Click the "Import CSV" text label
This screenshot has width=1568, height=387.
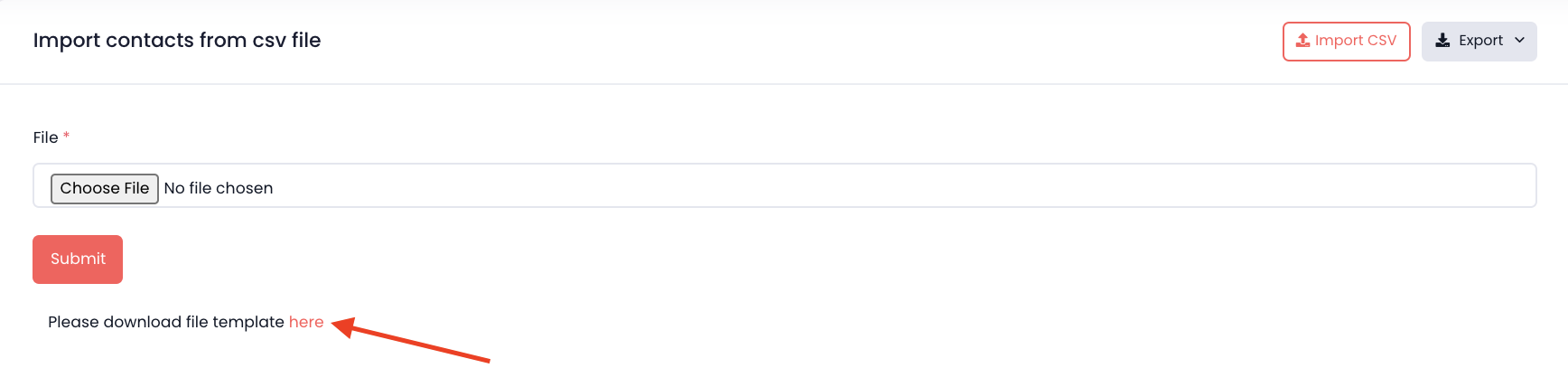[1355, 41]
